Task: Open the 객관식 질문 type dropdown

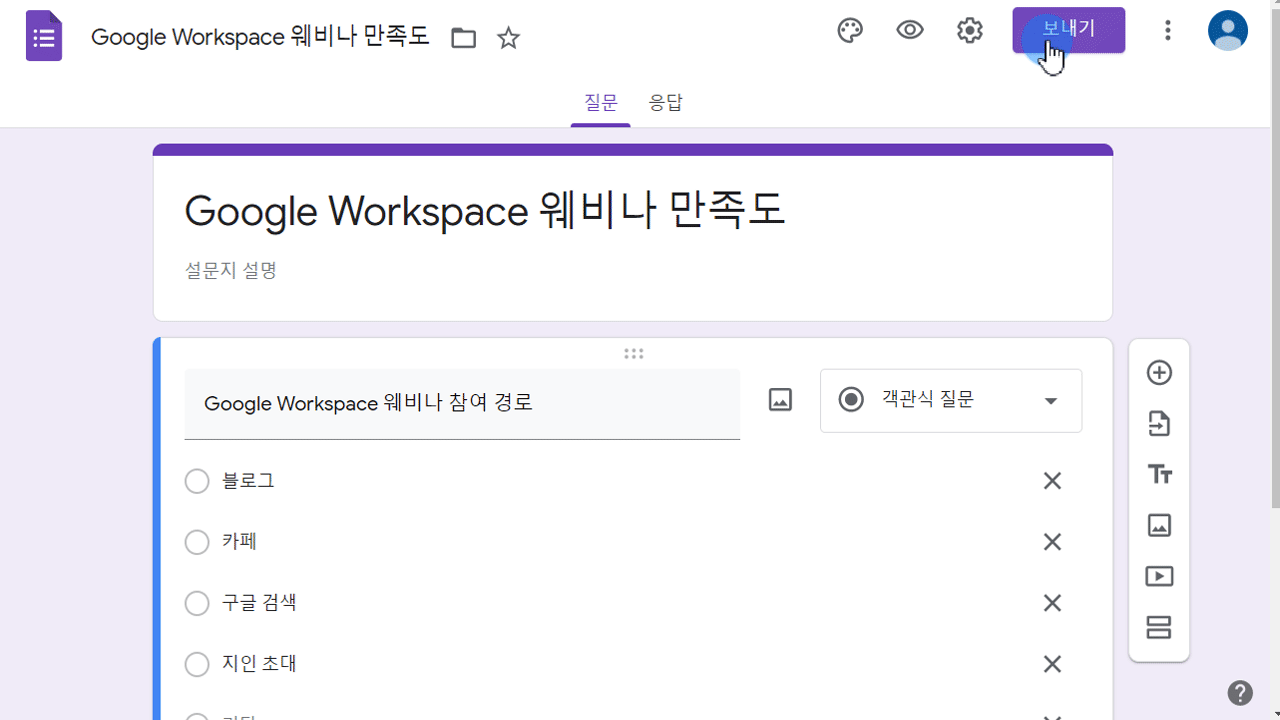Action: 951,401
